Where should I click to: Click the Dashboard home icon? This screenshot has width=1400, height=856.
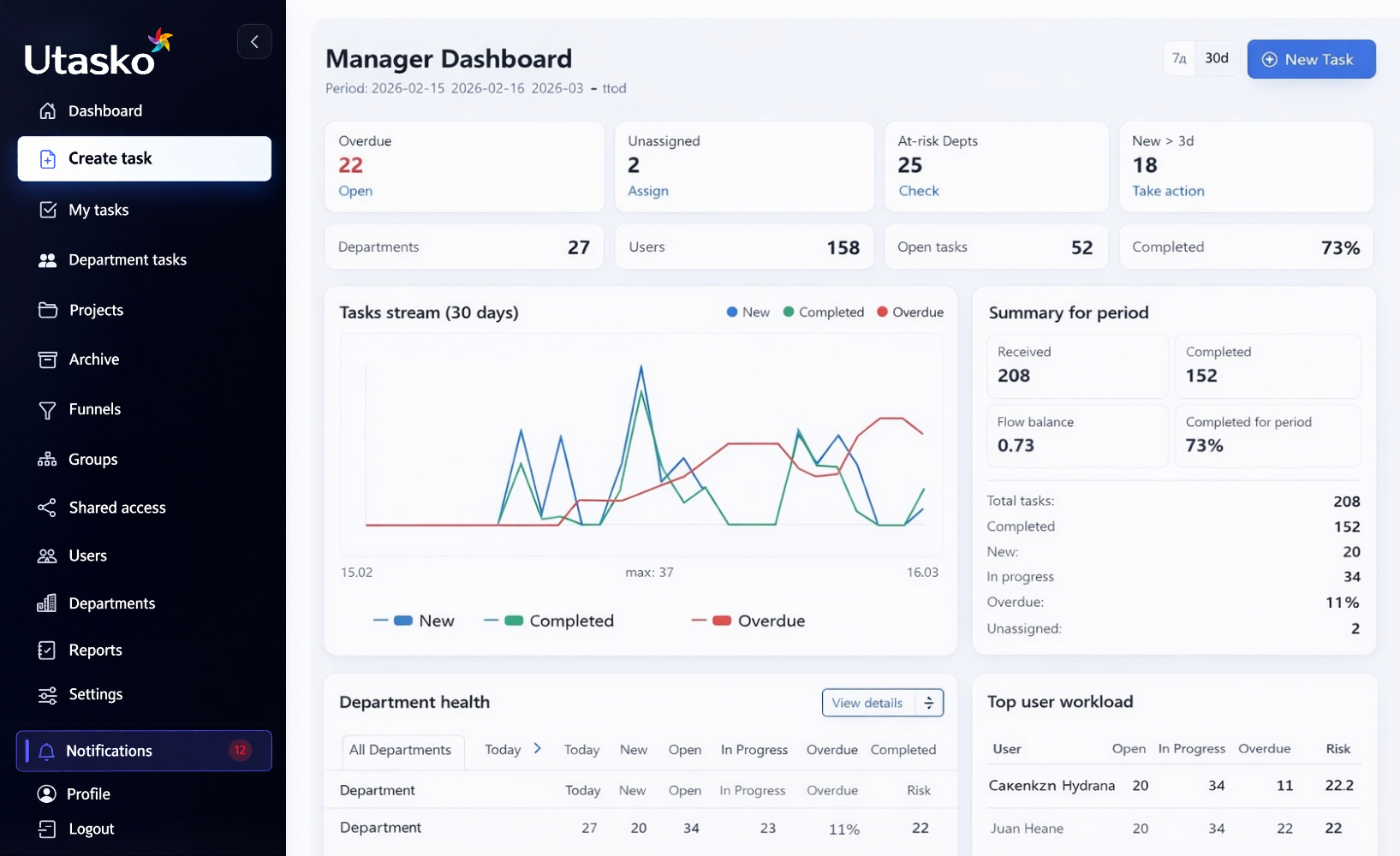(x=48, y=110)
